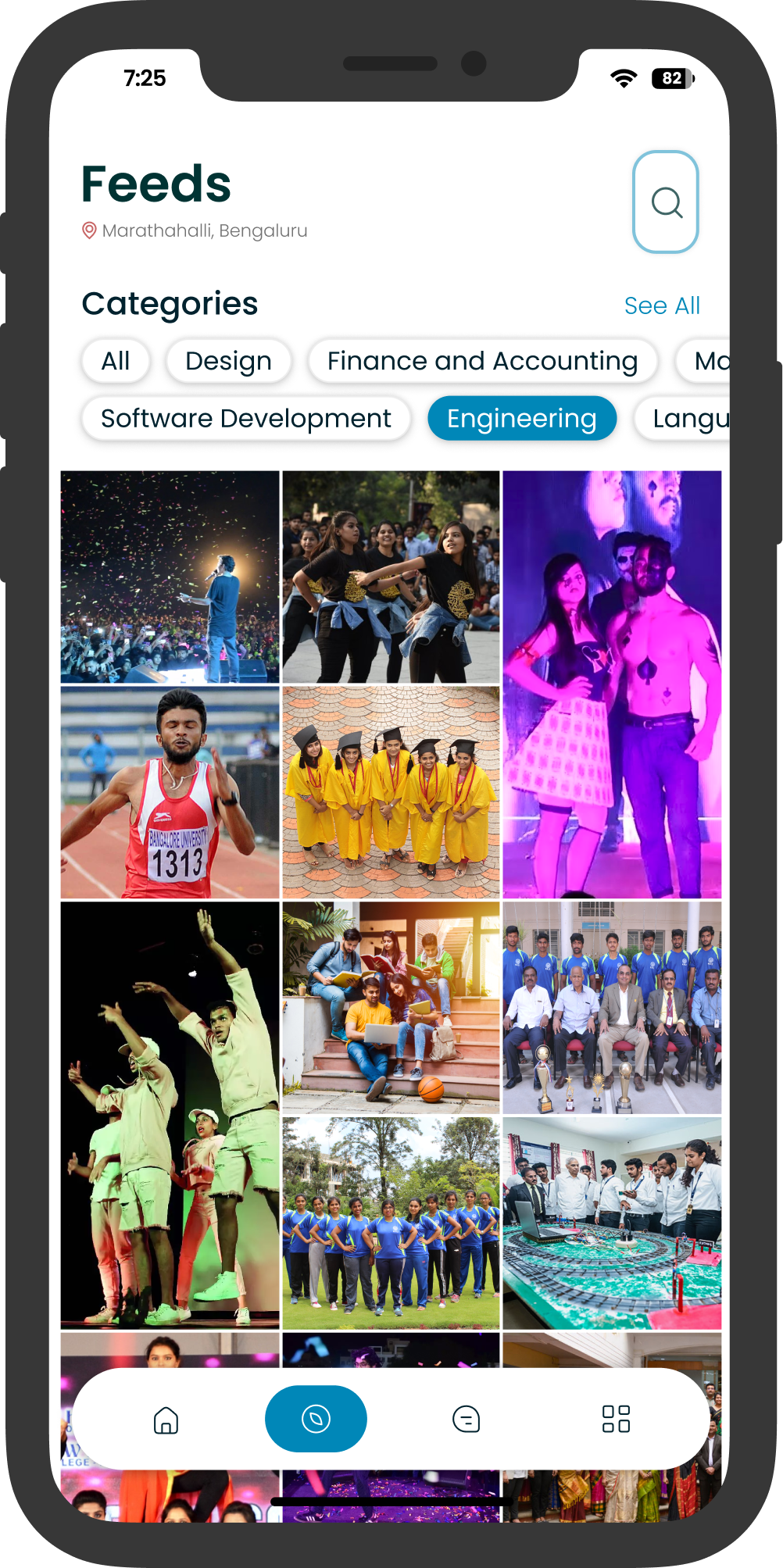Deselect the highlighted Engineering chip

[x=521, y=419]
